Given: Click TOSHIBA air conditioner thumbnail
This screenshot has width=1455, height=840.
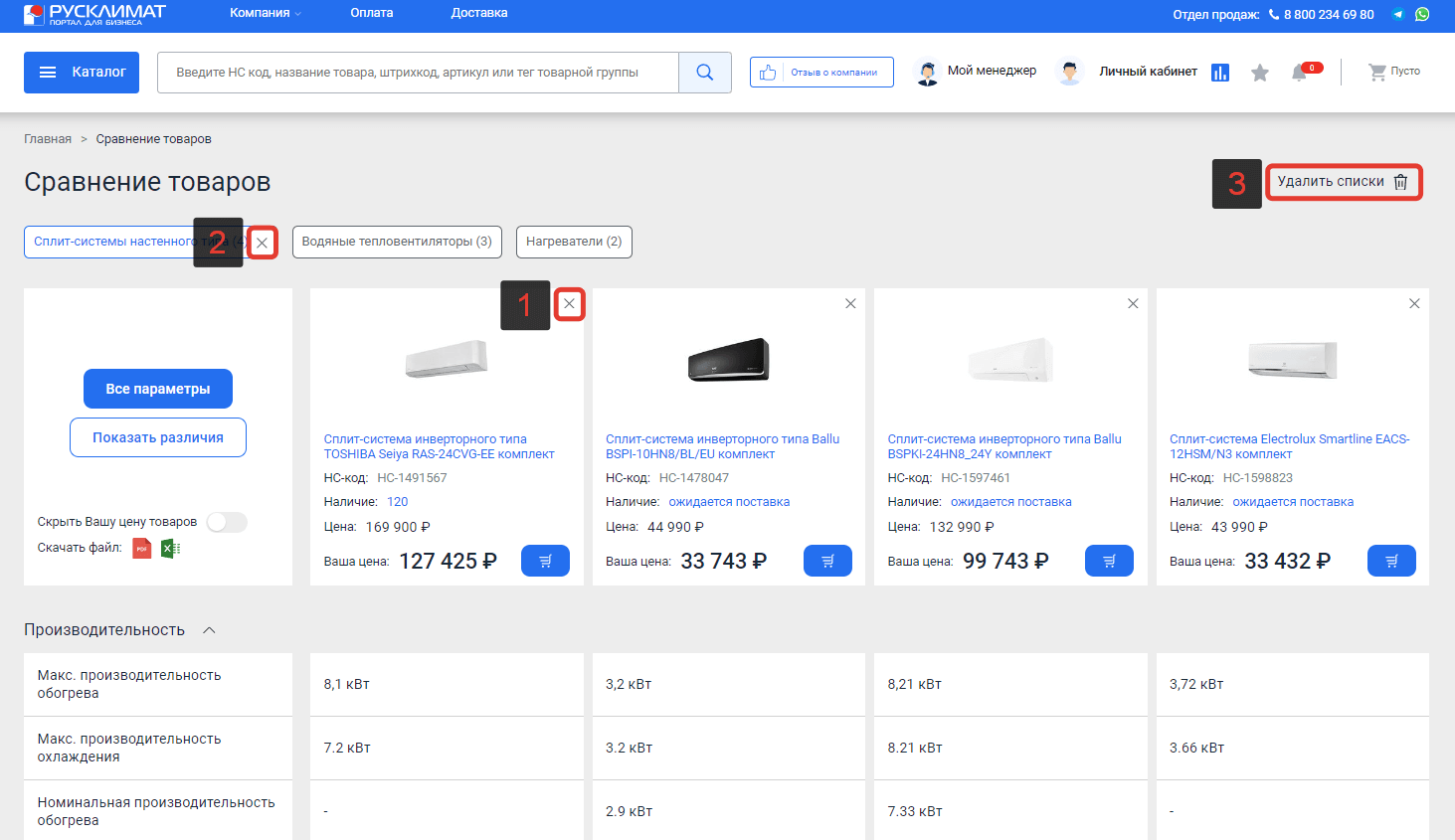Looking at the screenshot, I should pos(447,359).
